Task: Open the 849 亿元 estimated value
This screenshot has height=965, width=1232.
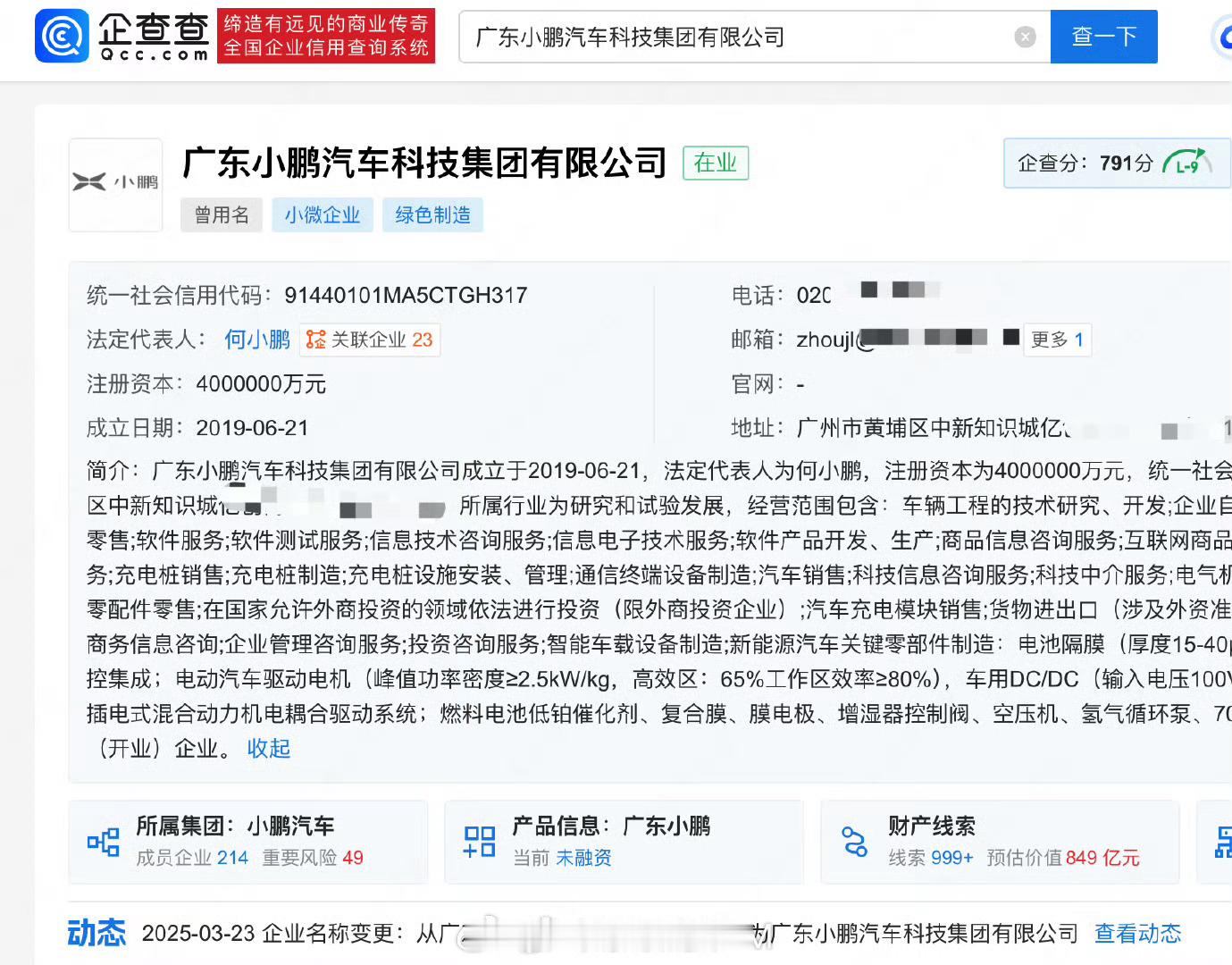Action: [x=1102, y=858]
